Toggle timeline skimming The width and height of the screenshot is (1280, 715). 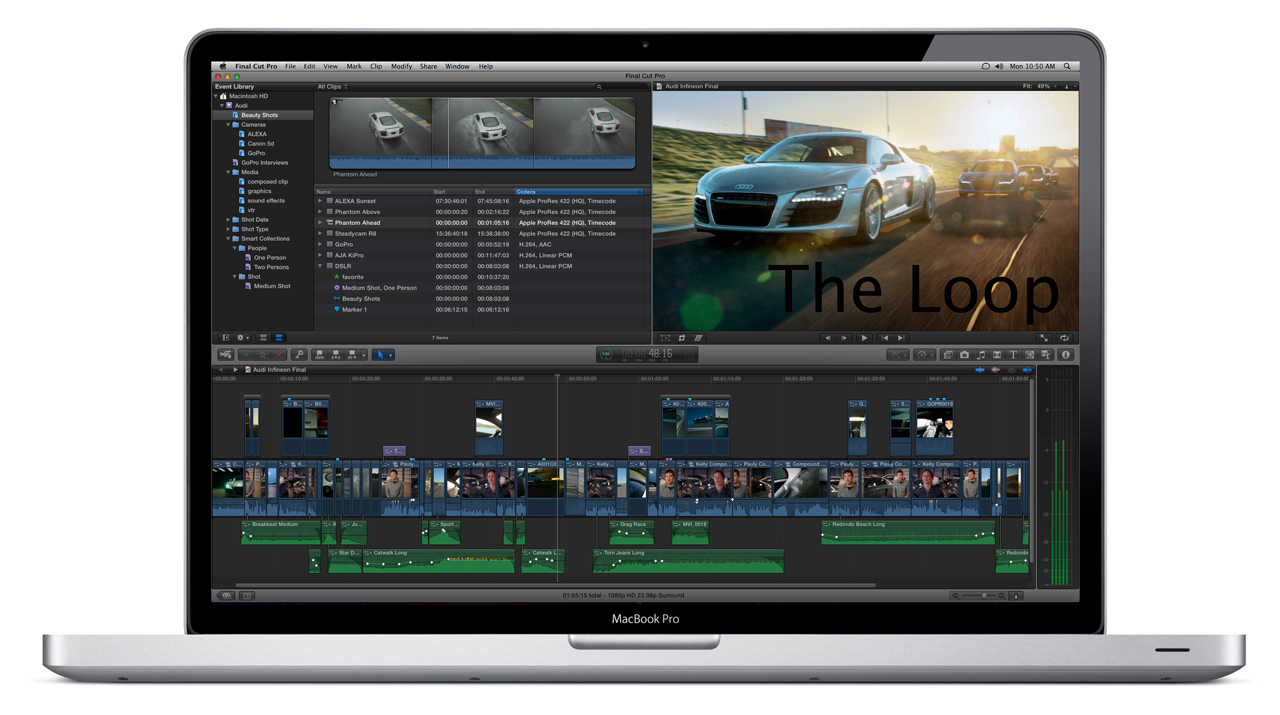[980, 370]
